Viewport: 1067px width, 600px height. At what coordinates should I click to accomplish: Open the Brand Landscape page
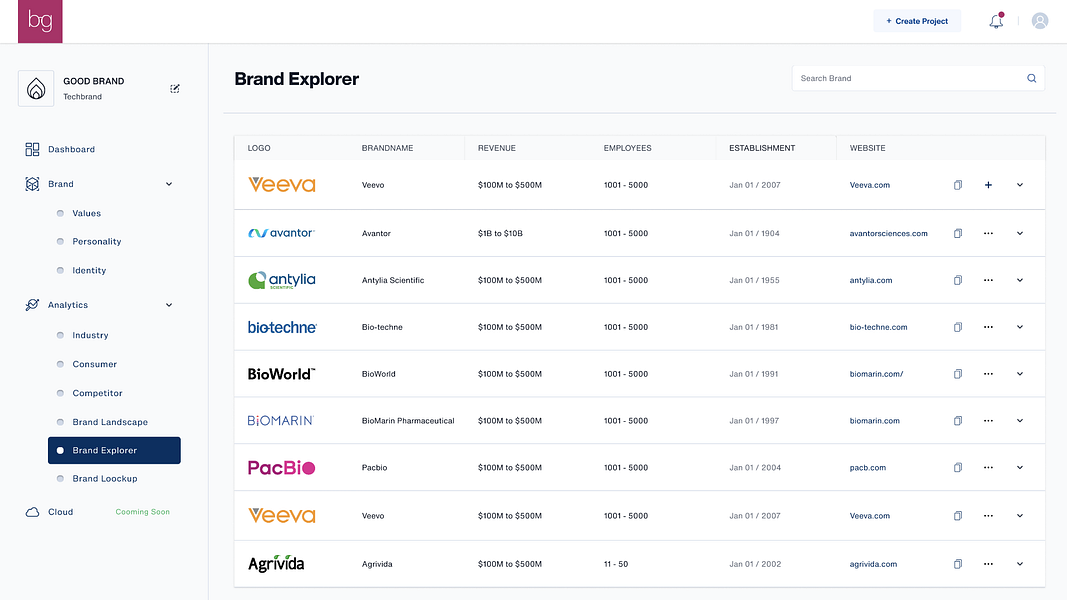point(110,422)
